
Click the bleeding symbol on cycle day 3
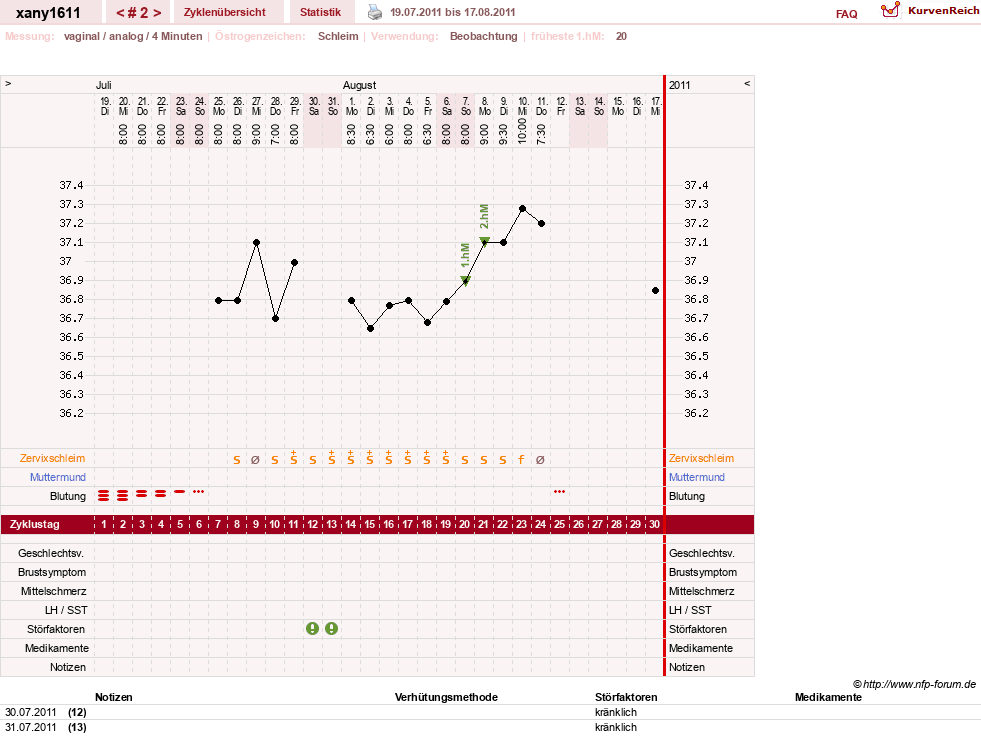point(142,494)
